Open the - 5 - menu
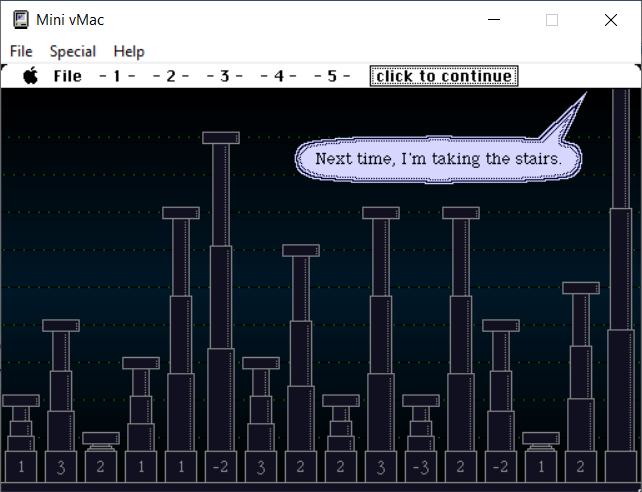This screenshot has width=642, height=492. [332, 76]
